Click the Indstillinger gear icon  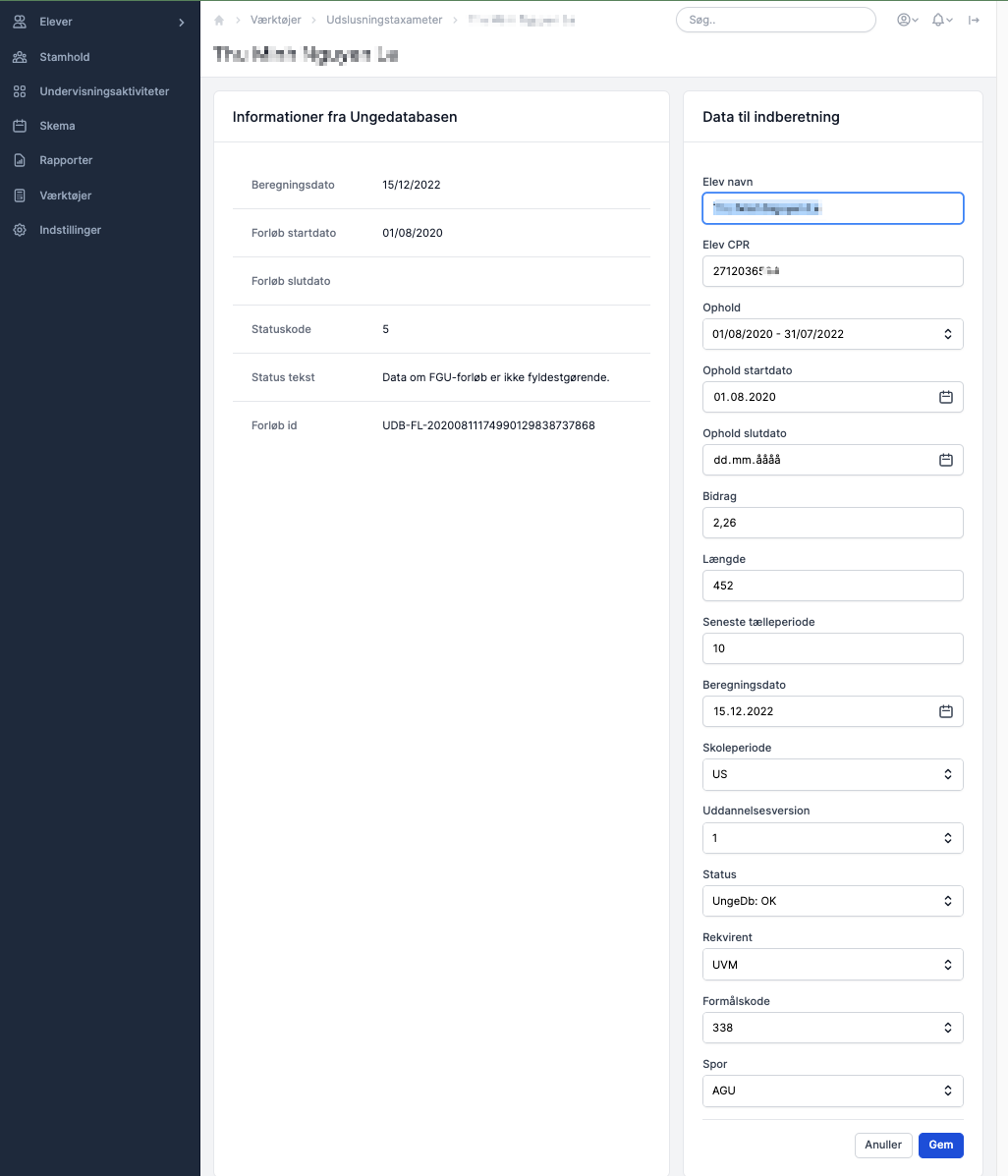click(21, 230)
